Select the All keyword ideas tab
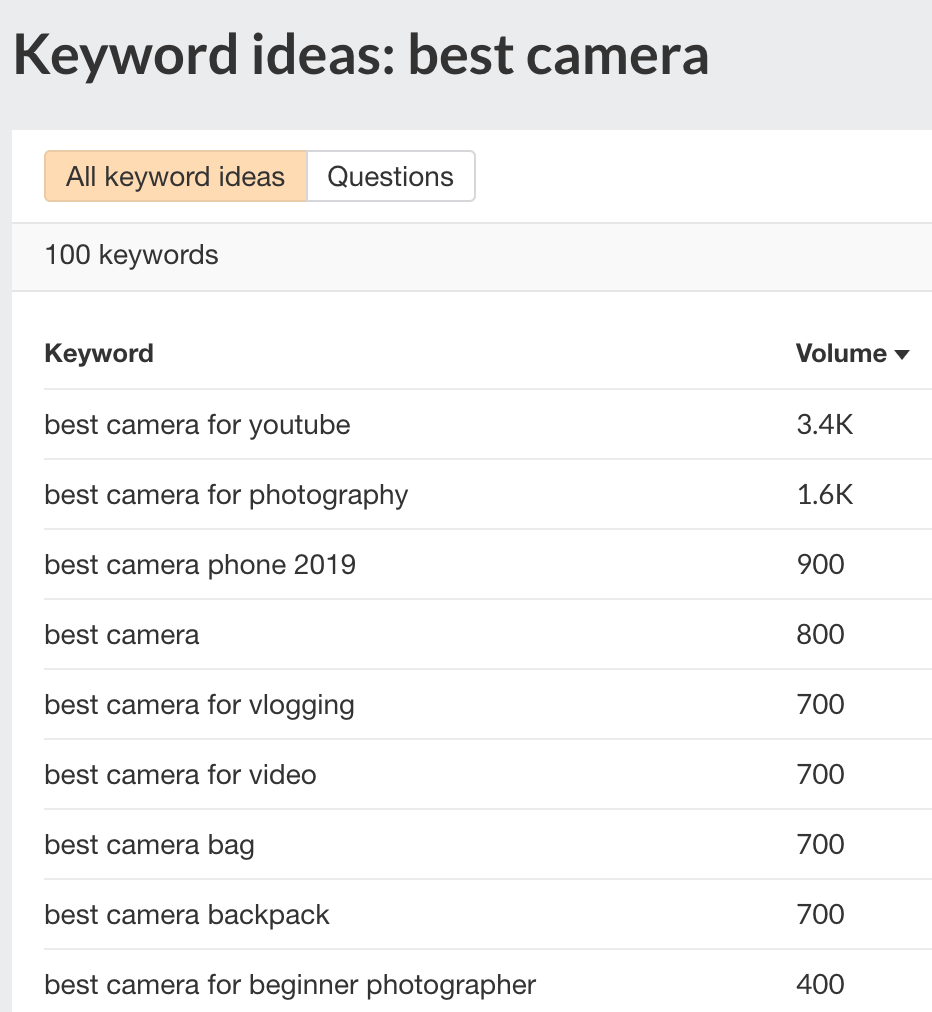 (175, 176)
